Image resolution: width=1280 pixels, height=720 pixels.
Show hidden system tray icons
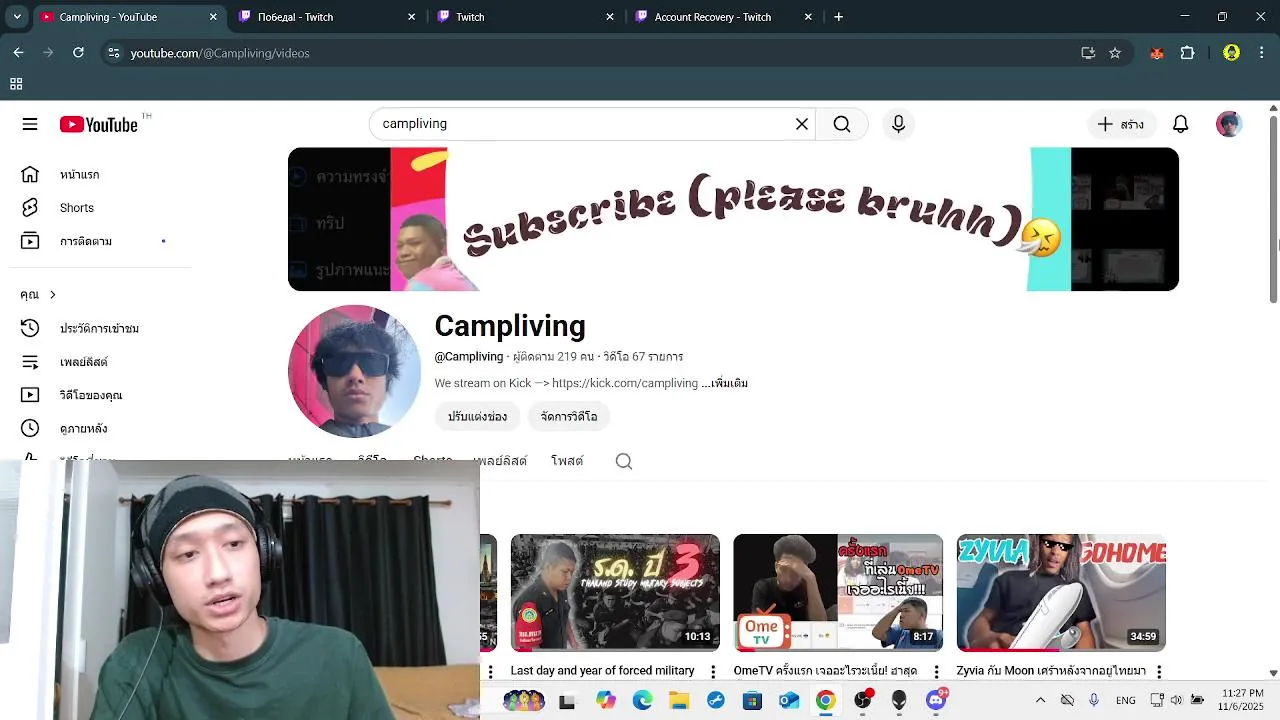tap(1040, 701)
